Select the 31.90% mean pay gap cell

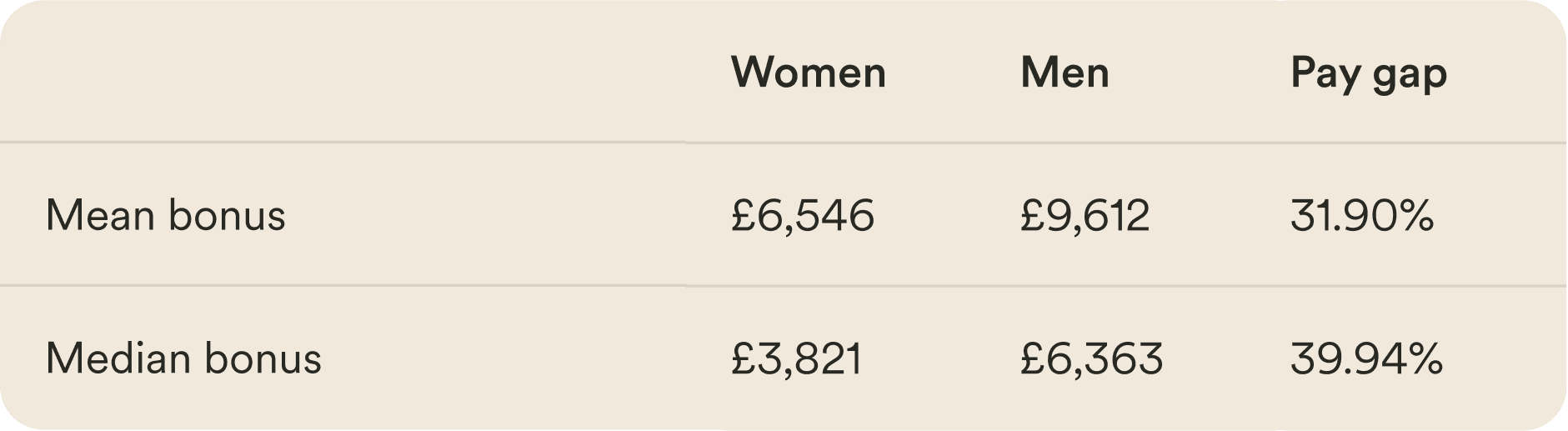pyautogui.click(x=1361, y=215)
